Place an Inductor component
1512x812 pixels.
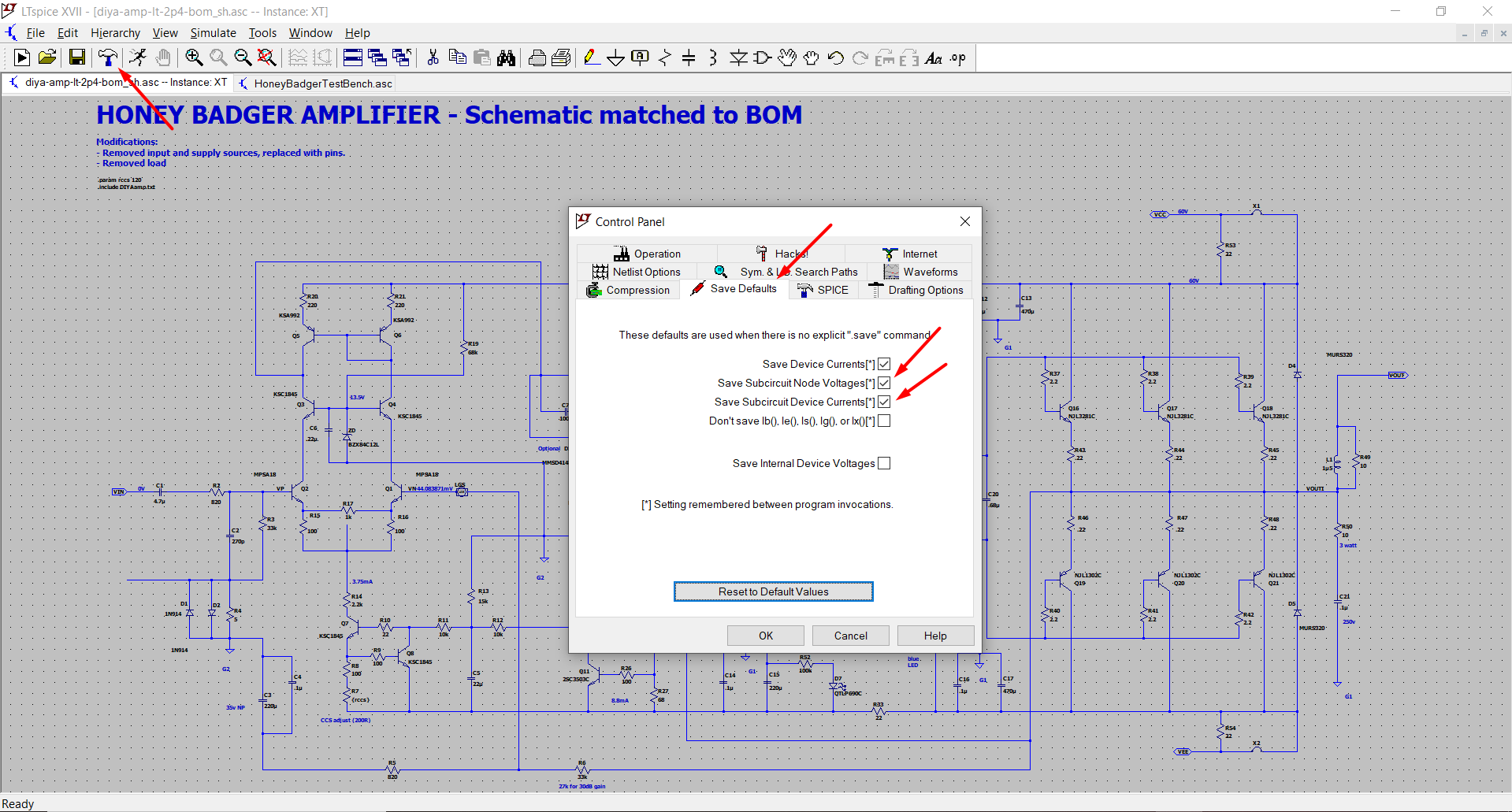click(713, 57)
